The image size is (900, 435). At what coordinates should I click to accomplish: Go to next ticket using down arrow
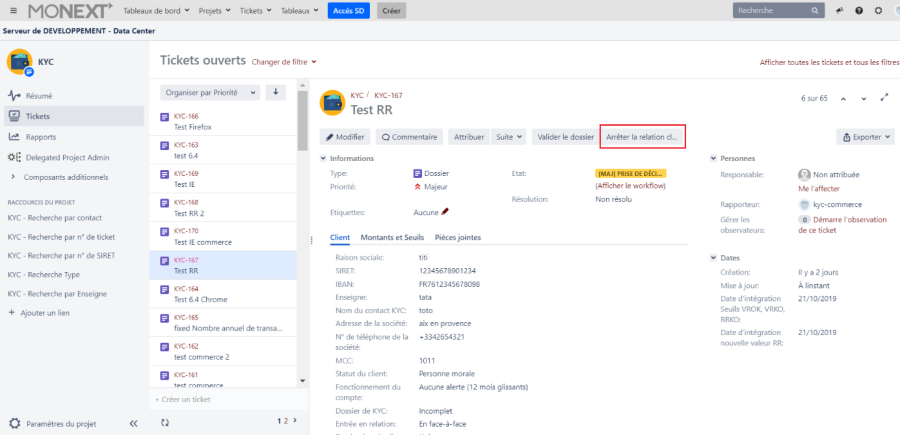pyautogui.click(x=863, y=99)
